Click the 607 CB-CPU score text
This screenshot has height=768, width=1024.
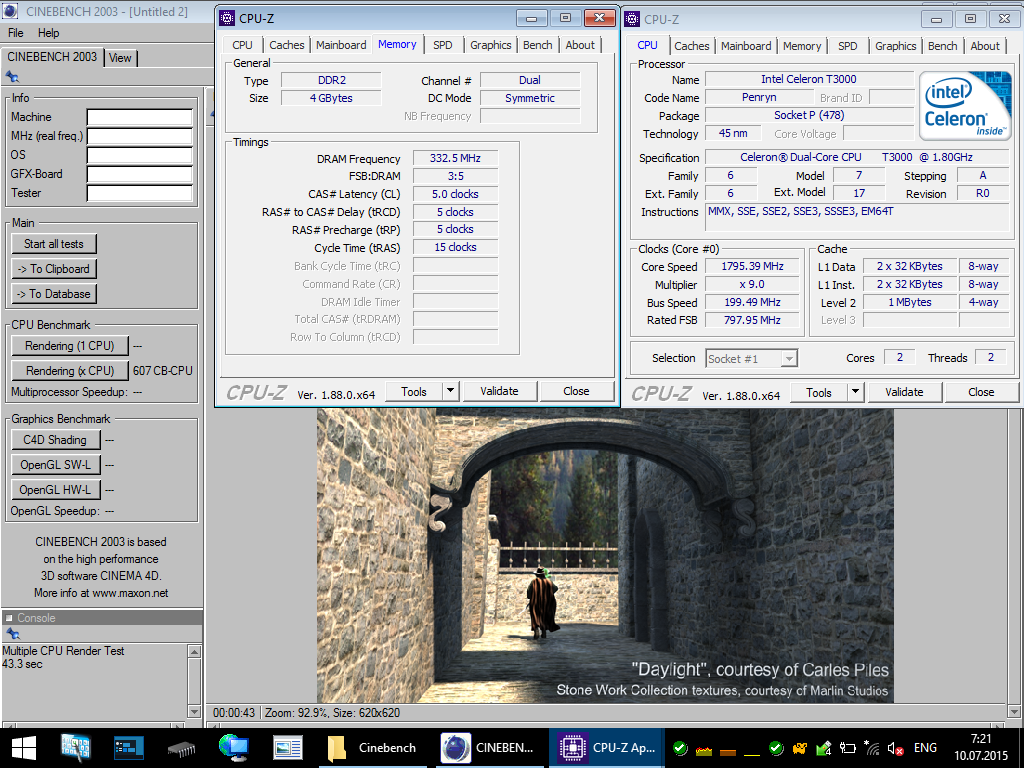(x=163, y=370)
